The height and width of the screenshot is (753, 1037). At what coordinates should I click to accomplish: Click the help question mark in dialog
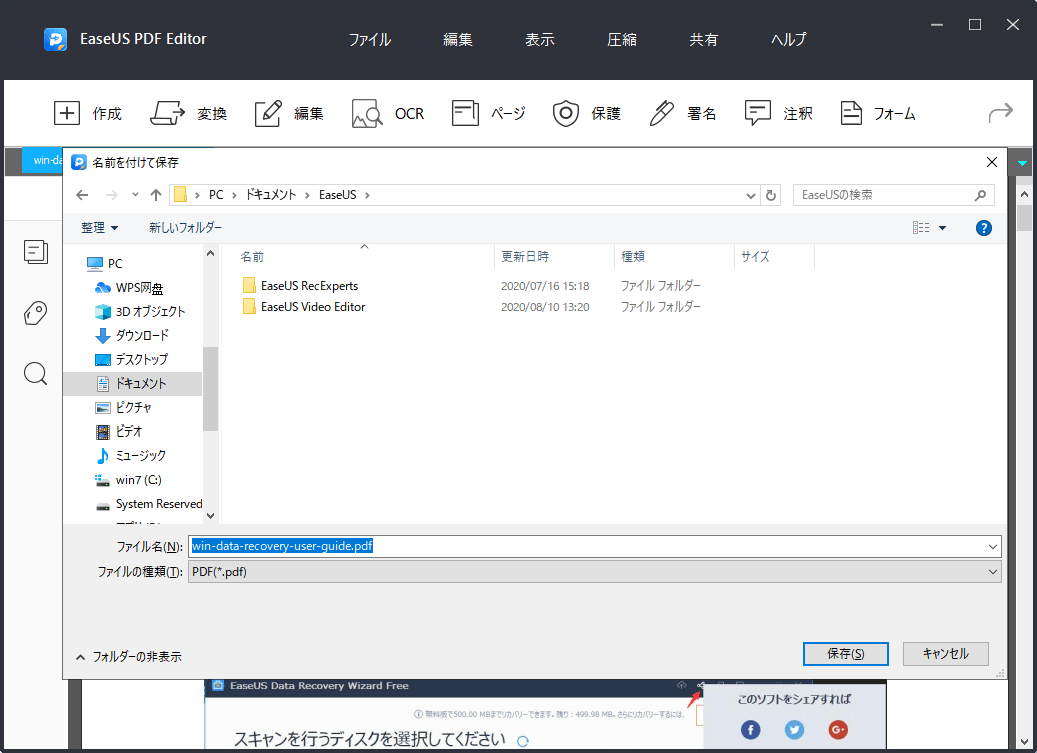983,227
